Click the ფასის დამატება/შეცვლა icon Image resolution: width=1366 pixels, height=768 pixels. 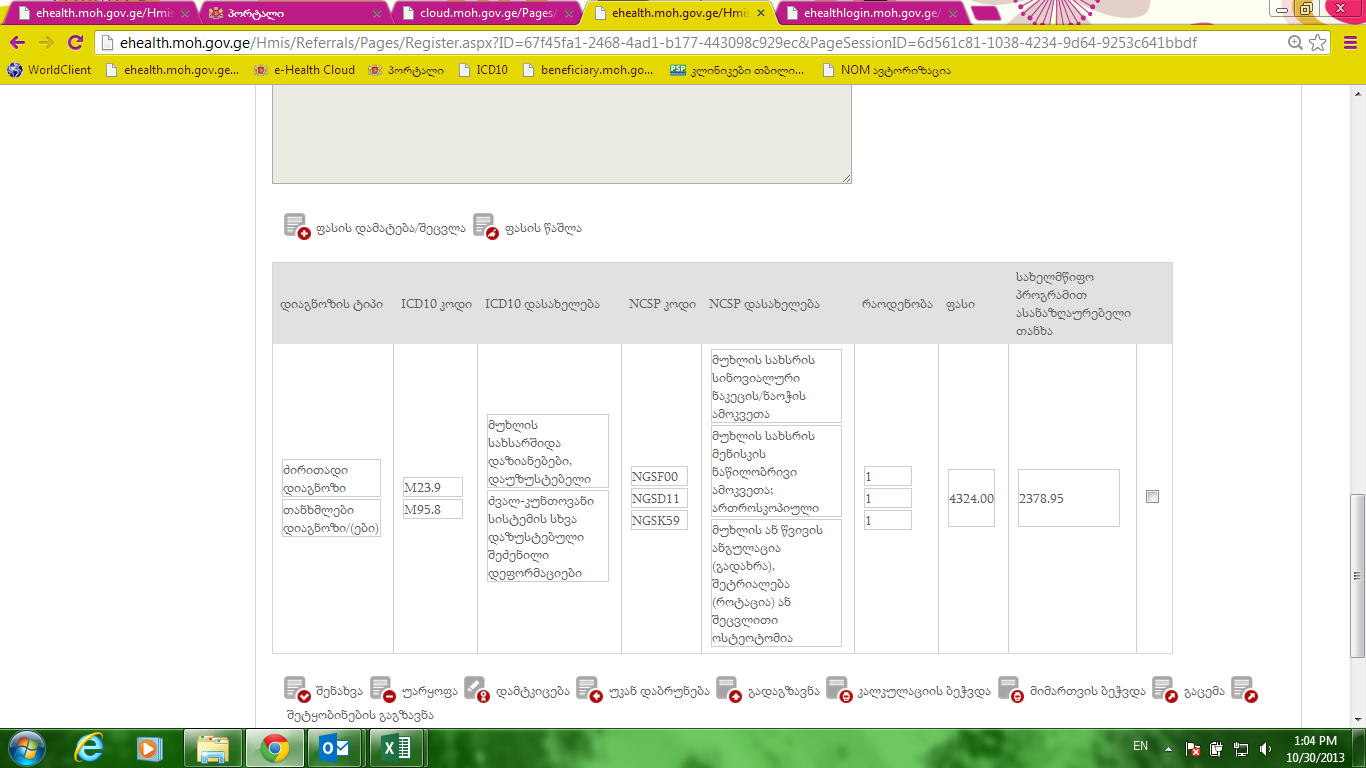pyautogui.click(x=297, y=227)
